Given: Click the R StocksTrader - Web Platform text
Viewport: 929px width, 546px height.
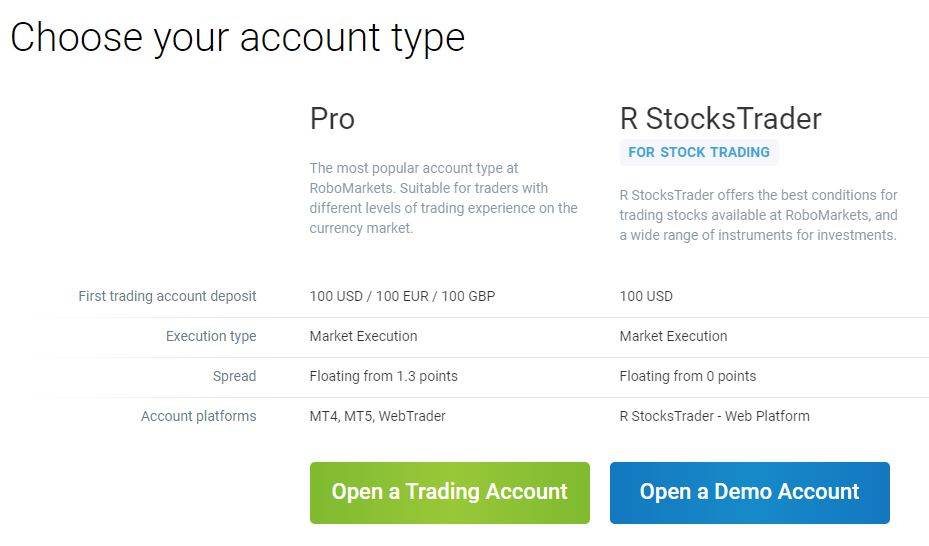Looking at the screenshot, I should [x=715, y=416].
